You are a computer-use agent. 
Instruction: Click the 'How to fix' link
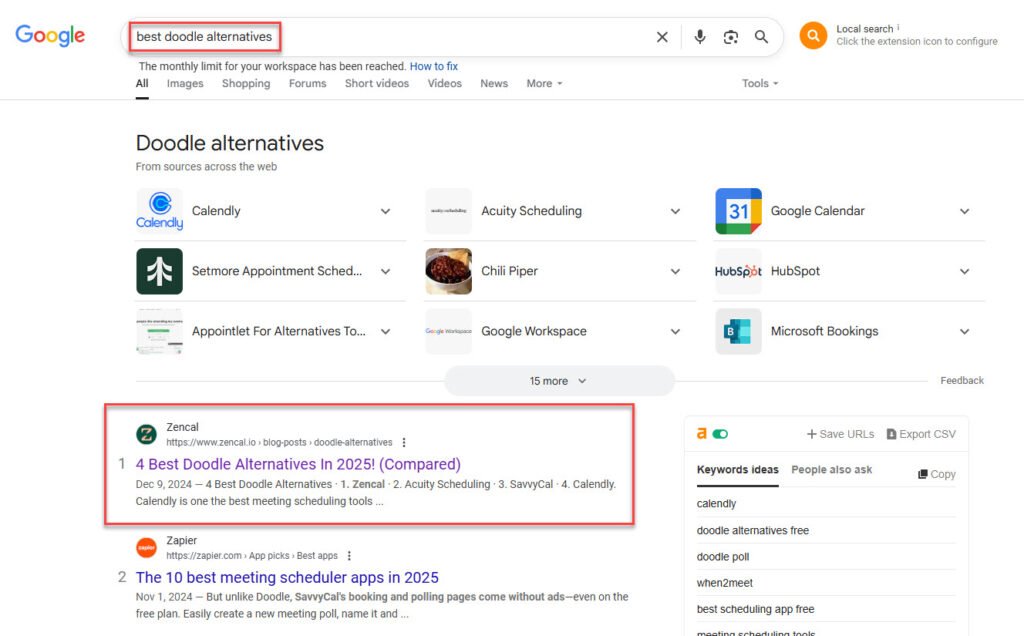coord(434,66)
